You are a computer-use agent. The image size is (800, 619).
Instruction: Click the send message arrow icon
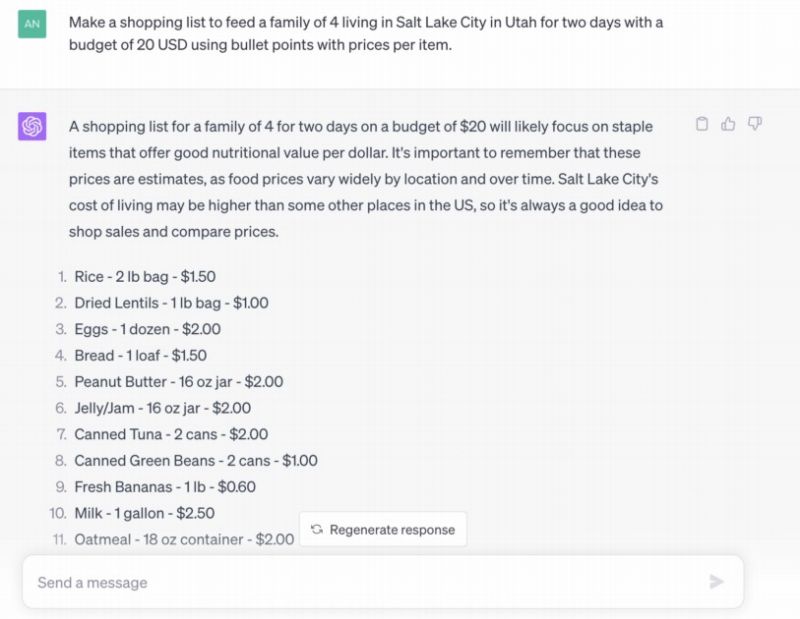(x=716, y=581)
